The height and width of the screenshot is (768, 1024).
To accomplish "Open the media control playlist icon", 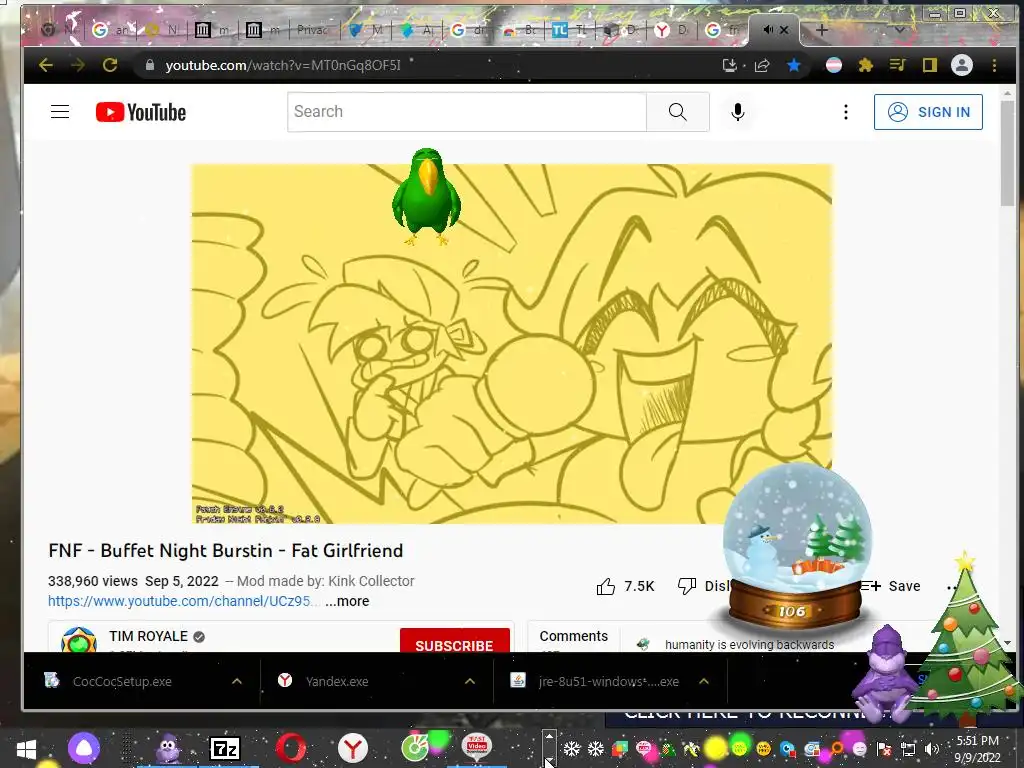I will point(898,65).
